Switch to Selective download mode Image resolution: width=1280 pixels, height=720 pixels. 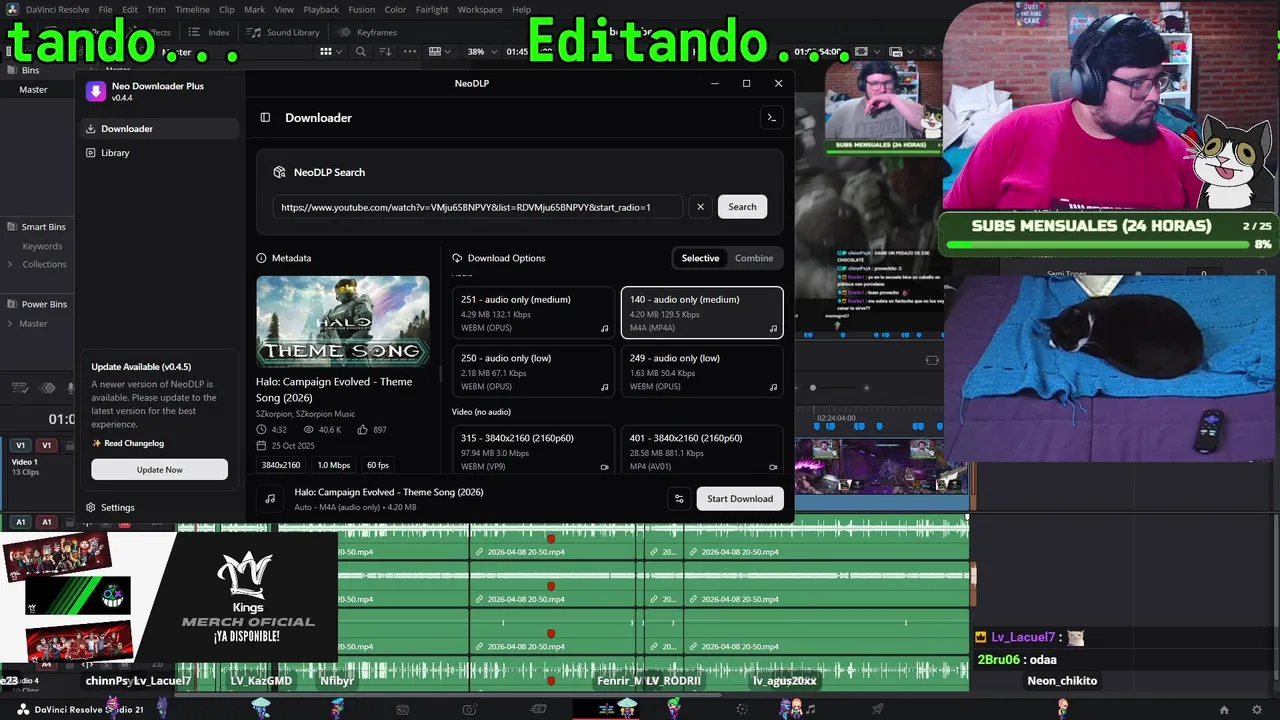pos(700,258)
